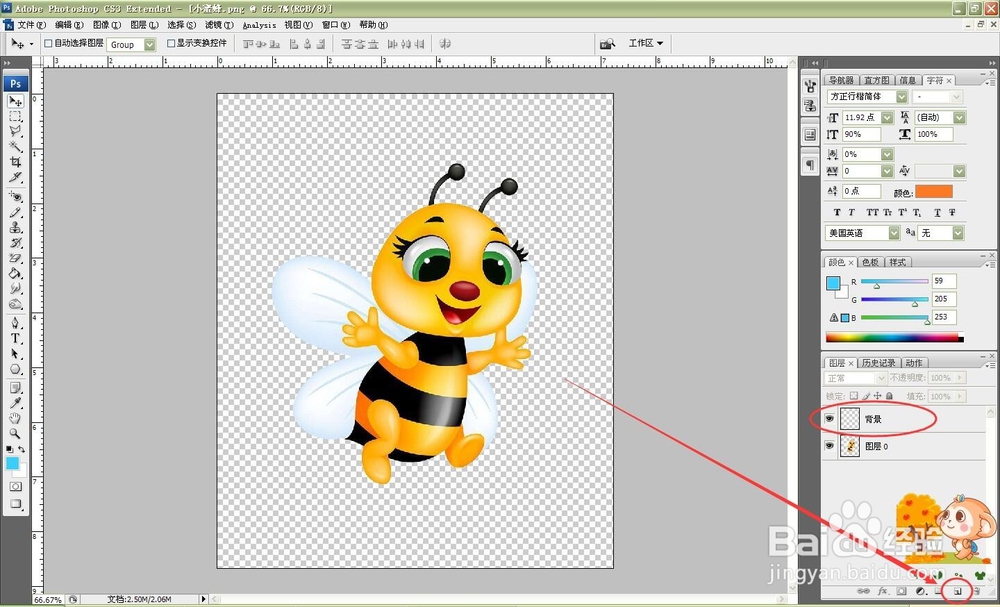Hide the 背景 layer with eye icon
The image size is (1000, 607).
click(x=829, y=419)
